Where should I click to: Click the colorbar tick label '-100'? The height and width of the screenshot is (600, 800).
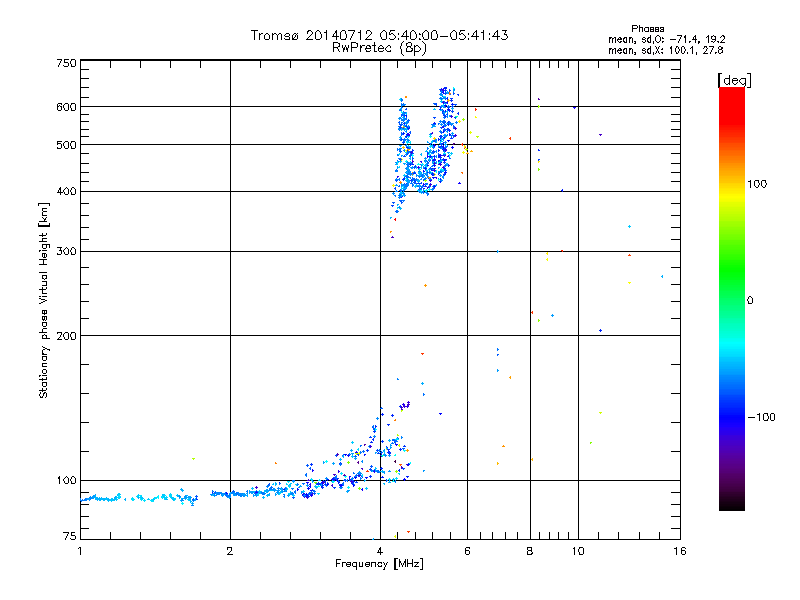[x=761, y=417]
